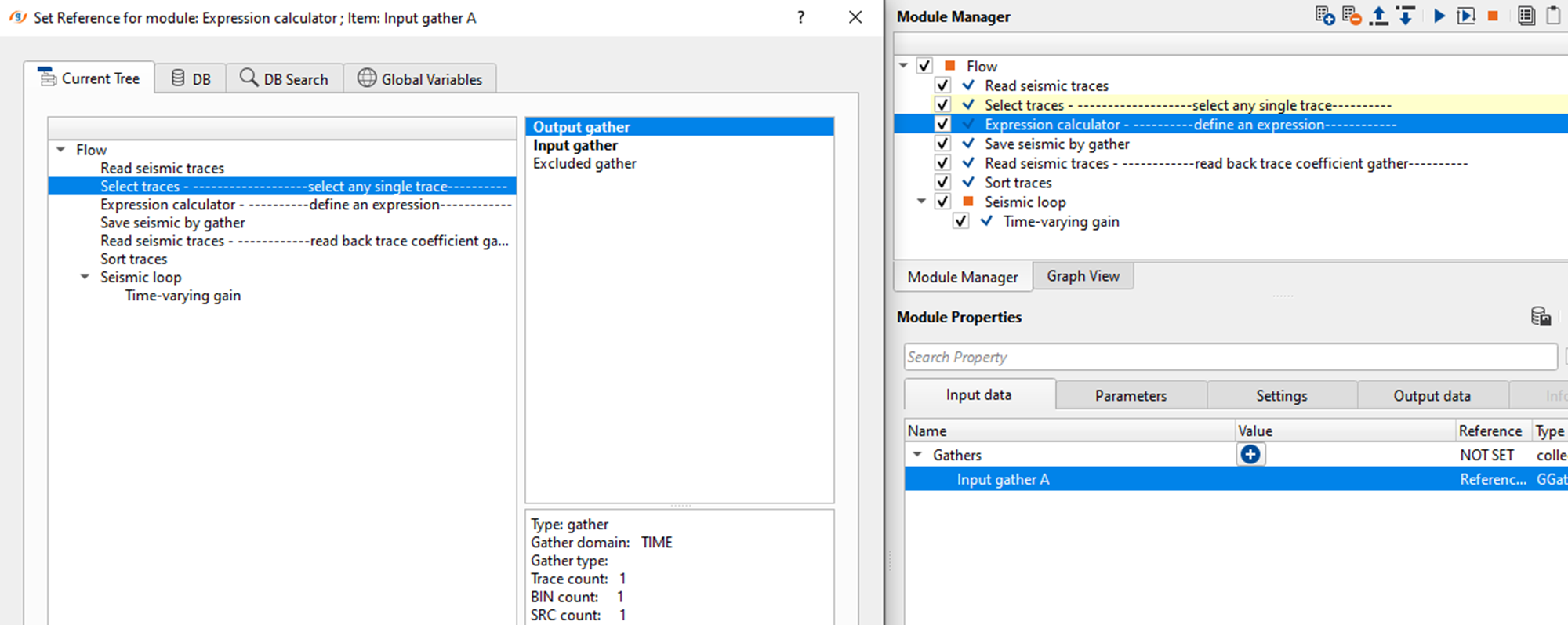Click the remove module icon with minus

[x=1352, y=16]
